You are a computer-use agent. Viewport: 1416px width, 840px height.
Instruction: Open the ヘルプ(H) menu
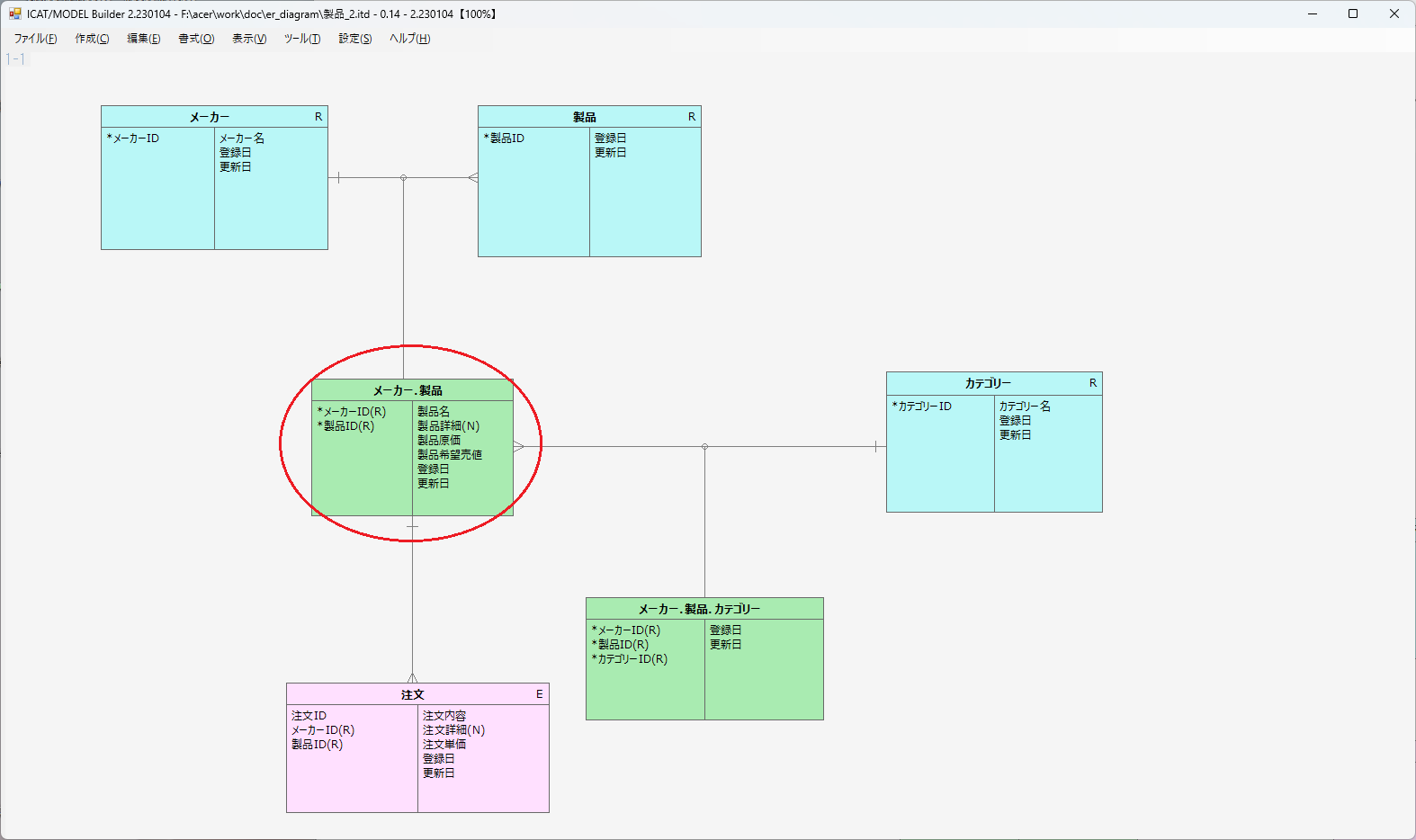[409, 39]
